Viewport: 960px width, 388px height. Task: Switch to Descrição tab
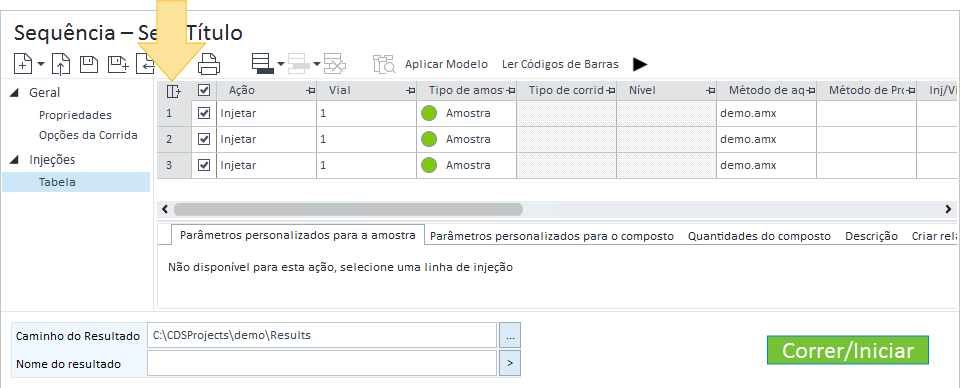[x=871, y=236]
